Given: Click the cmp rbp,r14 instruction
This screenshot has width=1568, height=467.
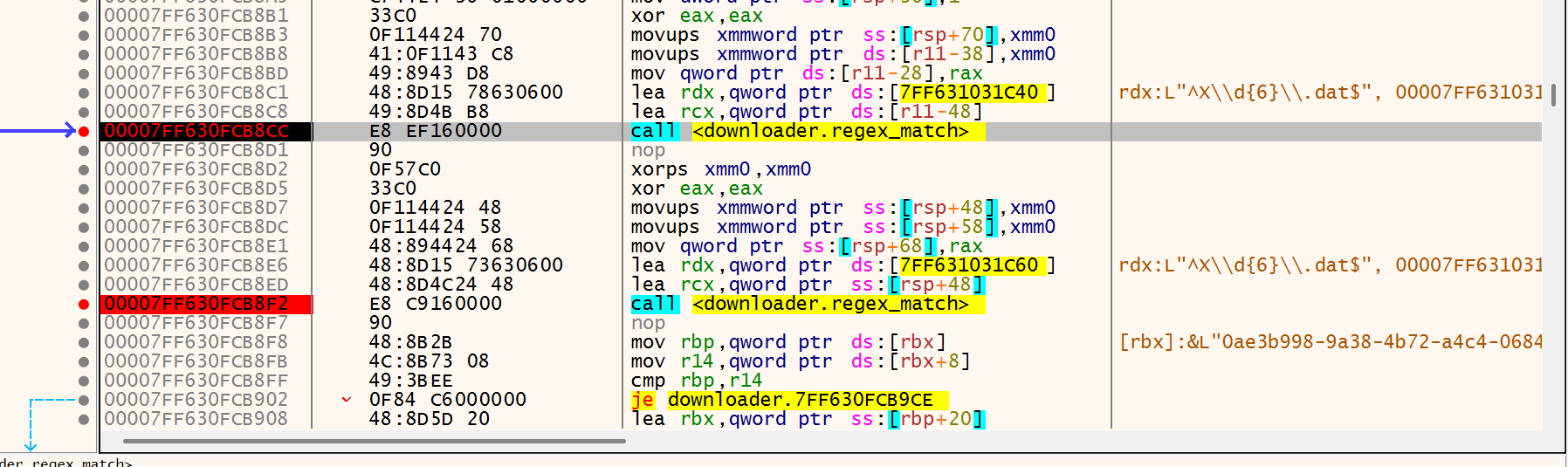Looking at the screenshot, I should click(697, 381).
